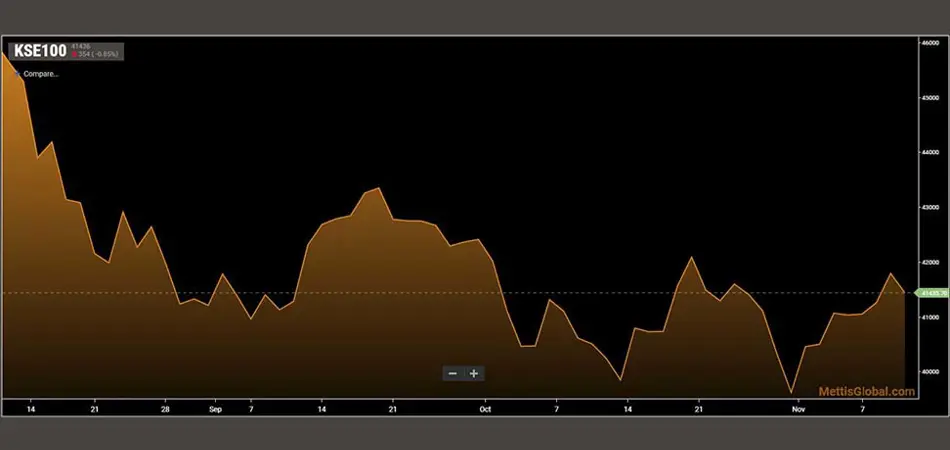950x450 pixels.
Task: Click the Sep label on the date axis
Action: pos(216,408)
